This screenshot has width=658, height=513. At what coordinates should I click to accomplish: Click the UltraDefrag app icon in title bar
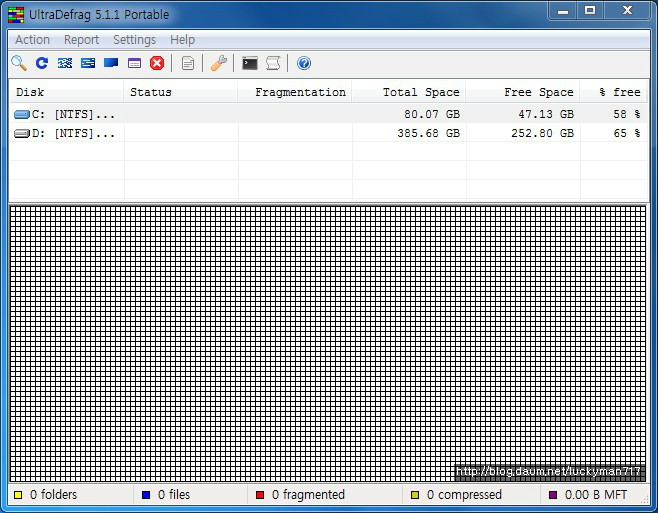pyautogui.click(x=16, y=15)
